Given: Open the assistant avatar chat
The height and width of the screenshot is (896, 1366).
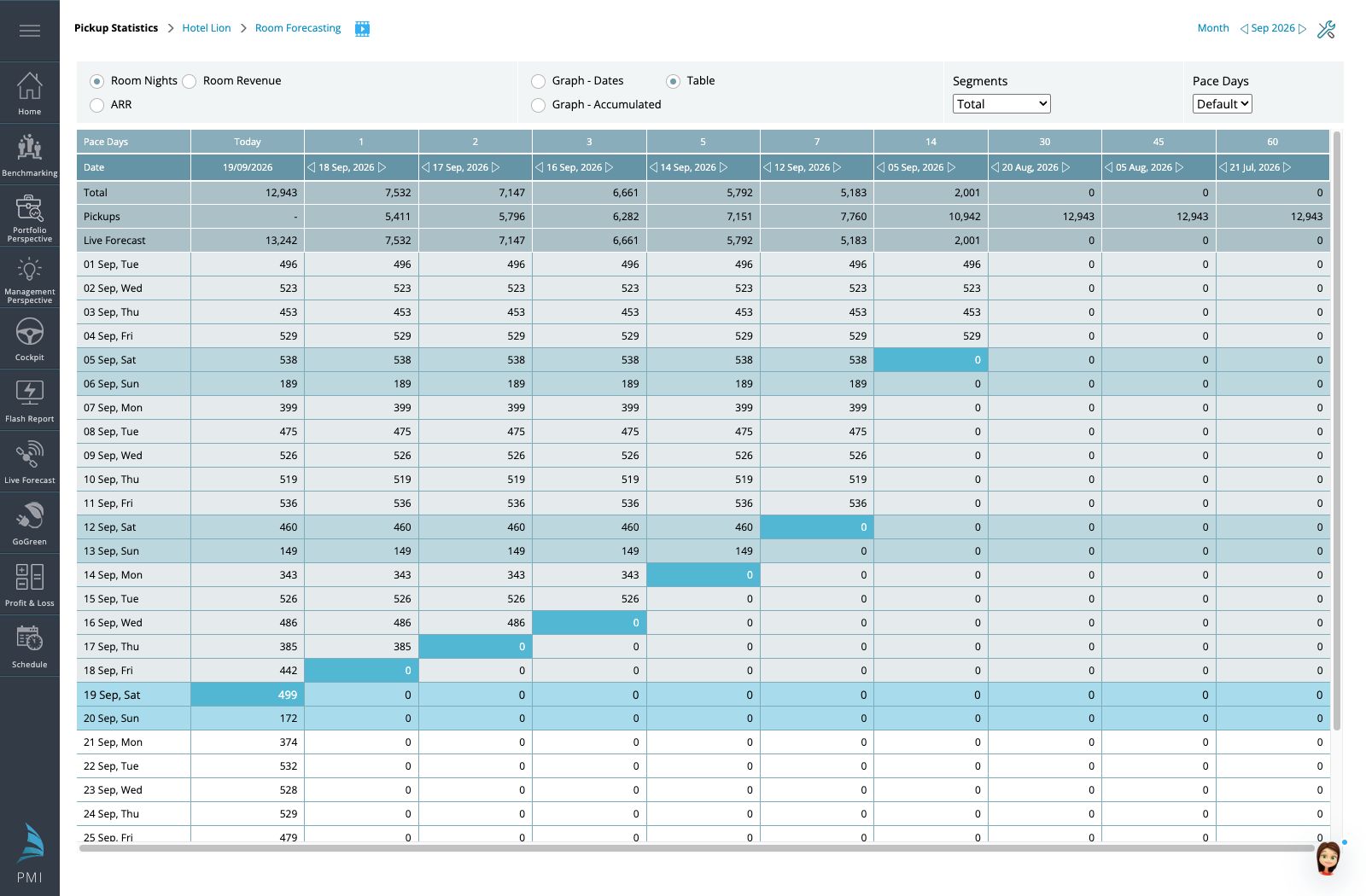Looking at the screenshot, I should [x=1328, y=858].
